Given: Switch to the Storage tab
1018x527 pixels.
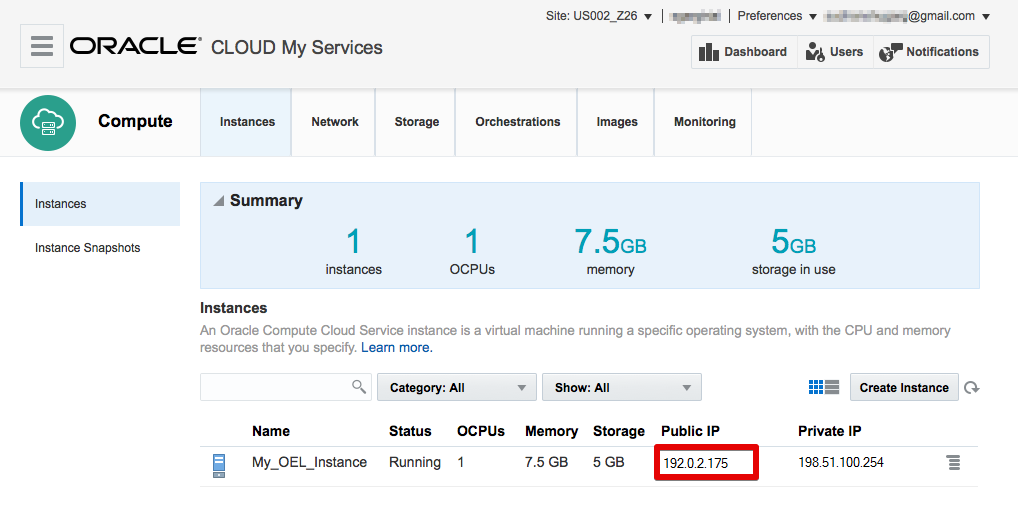Looking at the screenshot, I should (x=416, y=122).
